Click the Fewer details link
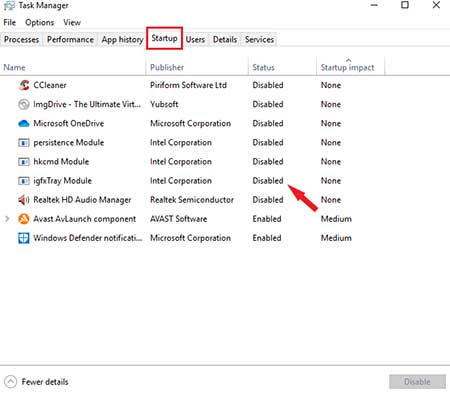Screen dimensions: 450x397 coord(45,382)
